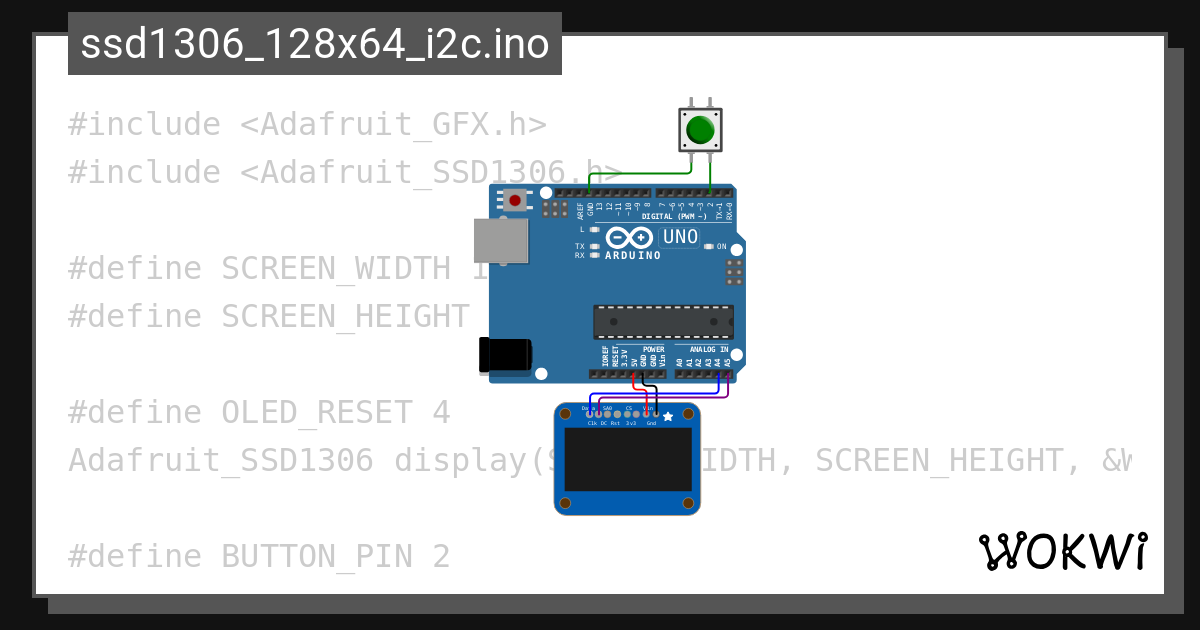The width and height of the screenshot is (1200, 630).
Task: Click the POWER pin header
Action: tap(628, 374)
